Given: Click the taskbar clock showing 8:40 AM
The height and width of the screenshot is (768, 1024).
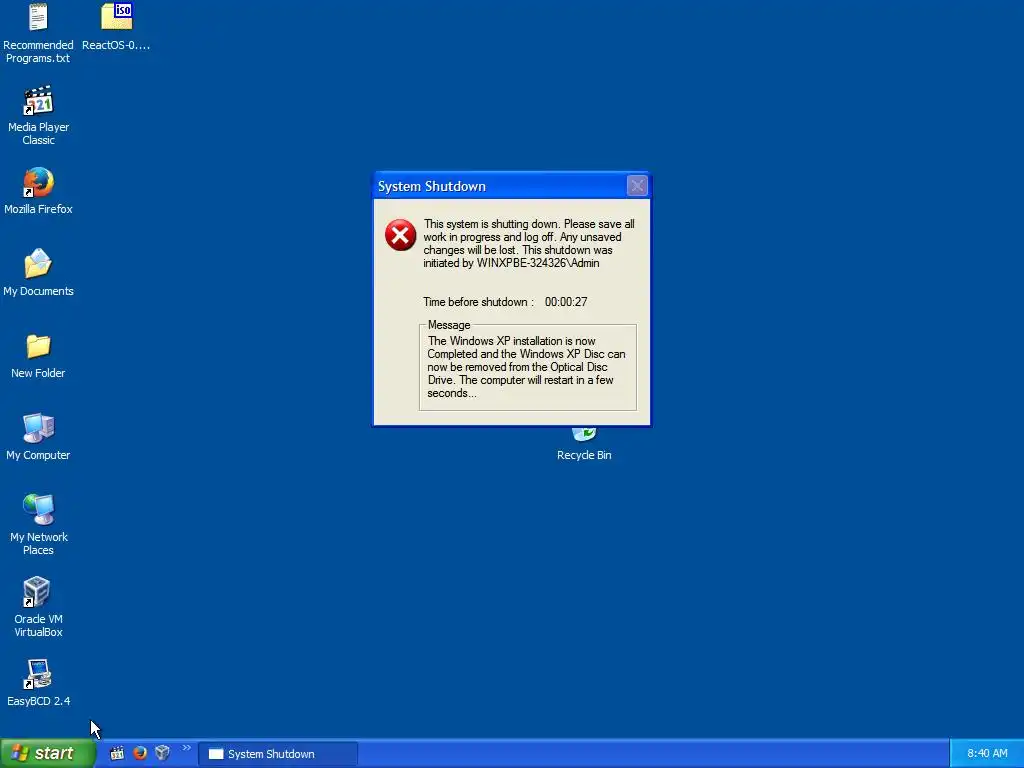Looking at the screenshot, I should click(987, 754).
